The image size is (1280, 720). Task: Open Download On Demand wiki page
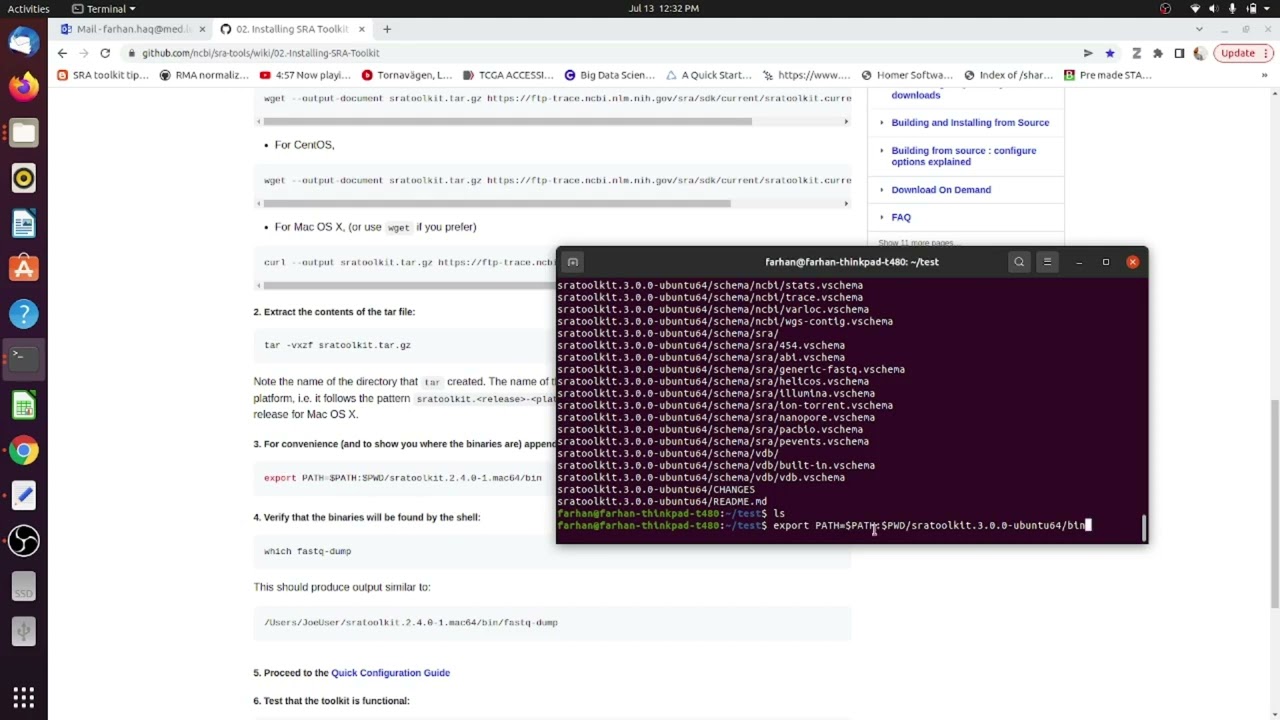click(x=941, y=190)
